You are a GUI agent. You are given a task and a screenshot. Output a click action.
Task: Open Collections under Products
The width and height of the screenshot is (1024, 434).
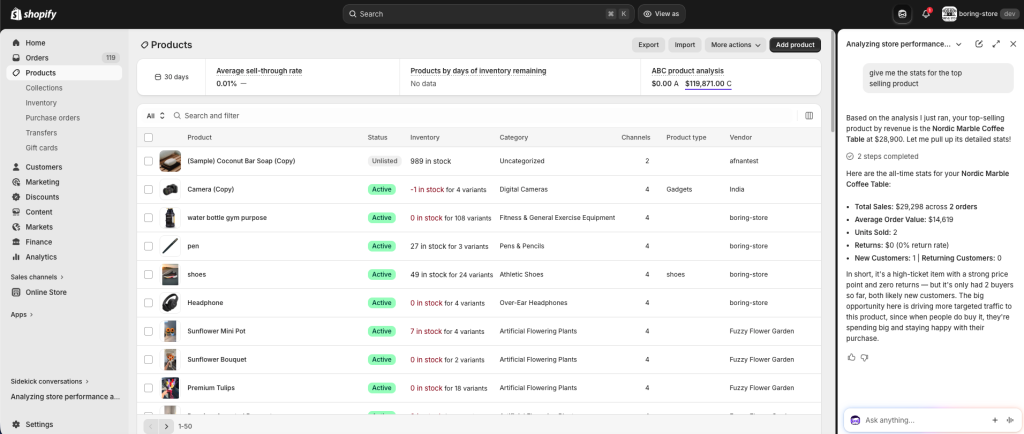point(44,88)
